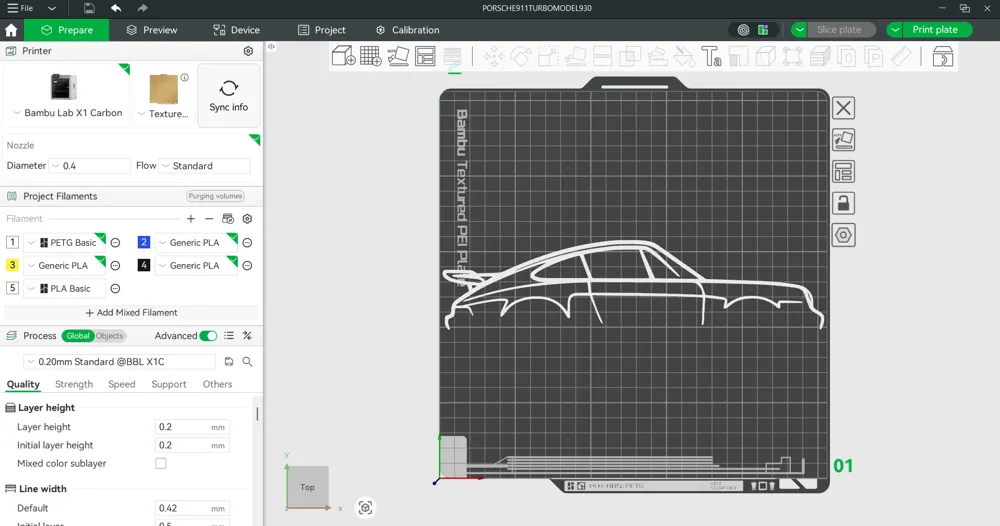Click the Layer height value field
This screenshot has height=526, width=1000.
[192, 427]
